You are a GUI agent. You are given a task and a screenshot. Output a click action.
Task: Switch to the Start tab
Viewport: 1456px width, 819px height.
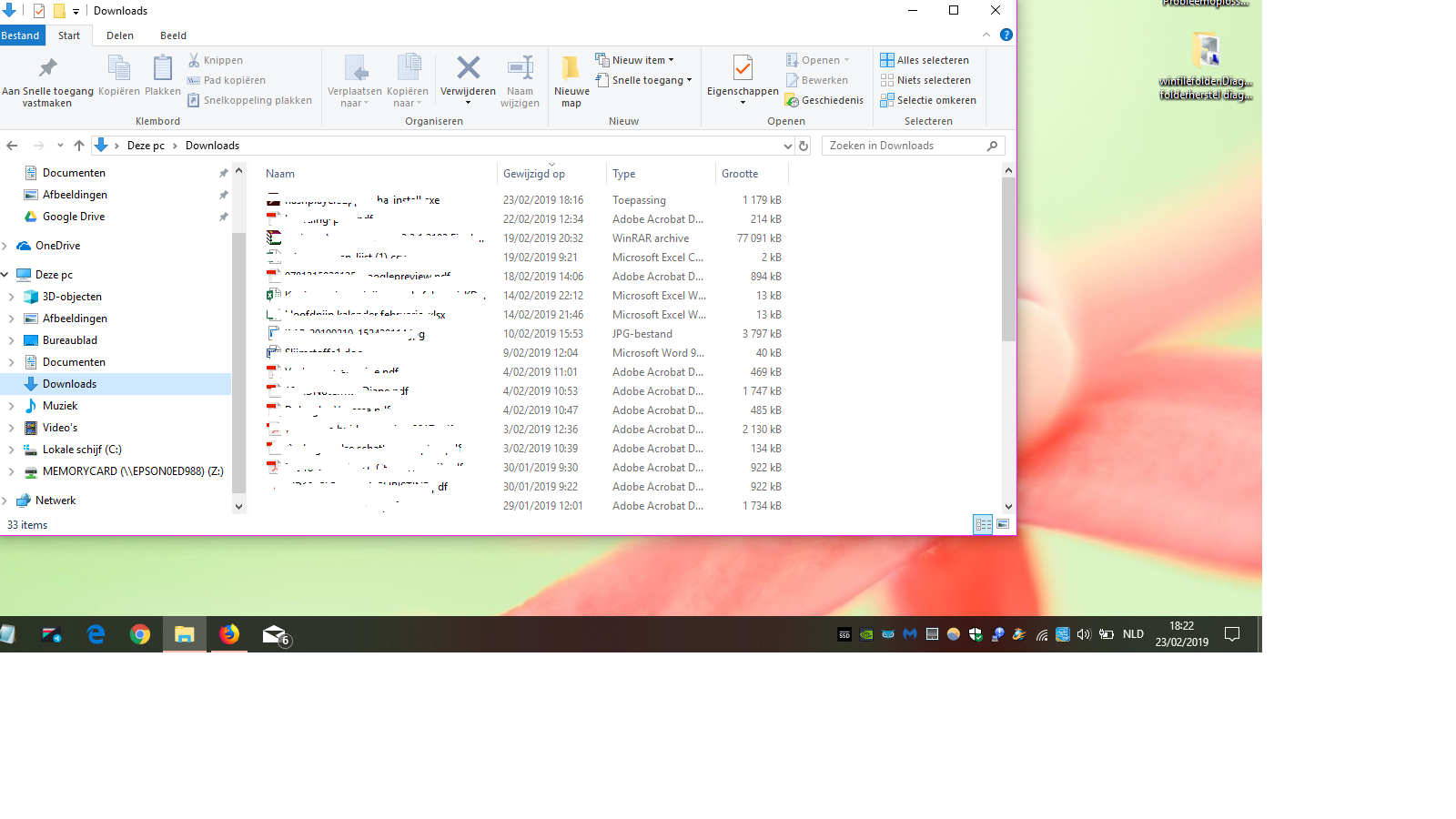(69, 35)
